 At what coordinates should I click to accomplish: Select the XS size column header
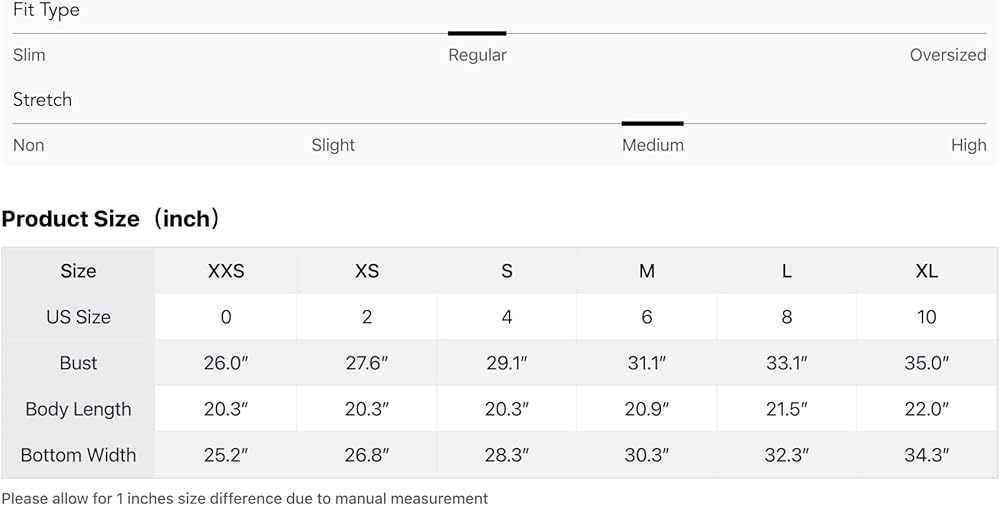(x=367, y=271)
